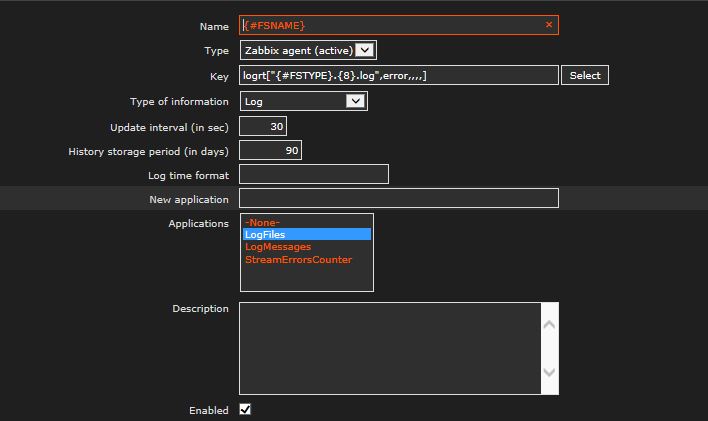The width and height of the screenshot is (708, 421).
Task: Select StreamErrorsCounter in the Applications list
Action: pos(298,259)
